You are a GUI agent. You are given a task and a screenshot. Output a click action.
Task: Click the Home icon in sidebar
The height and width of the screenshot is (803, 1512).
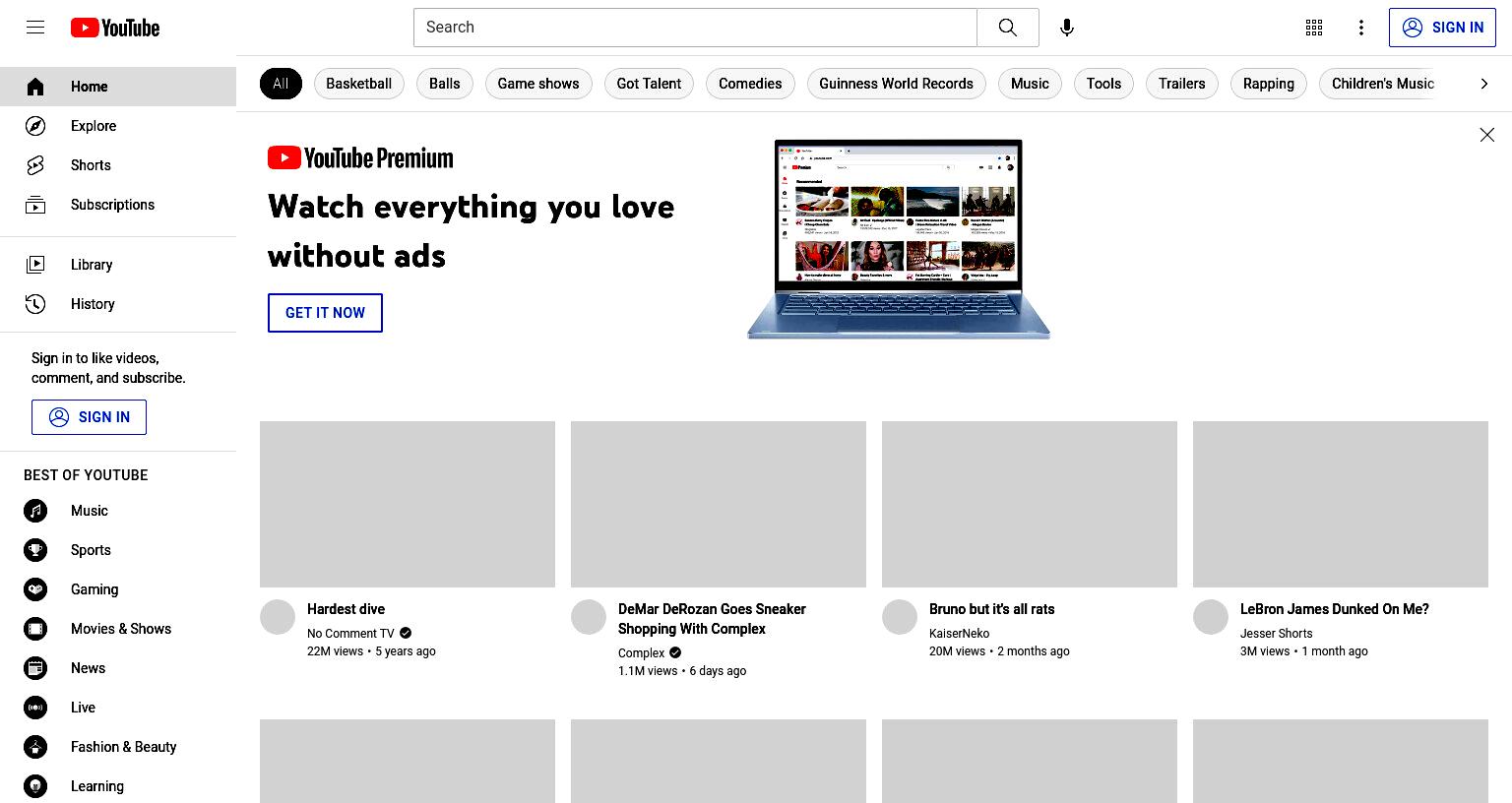point(35,87)
